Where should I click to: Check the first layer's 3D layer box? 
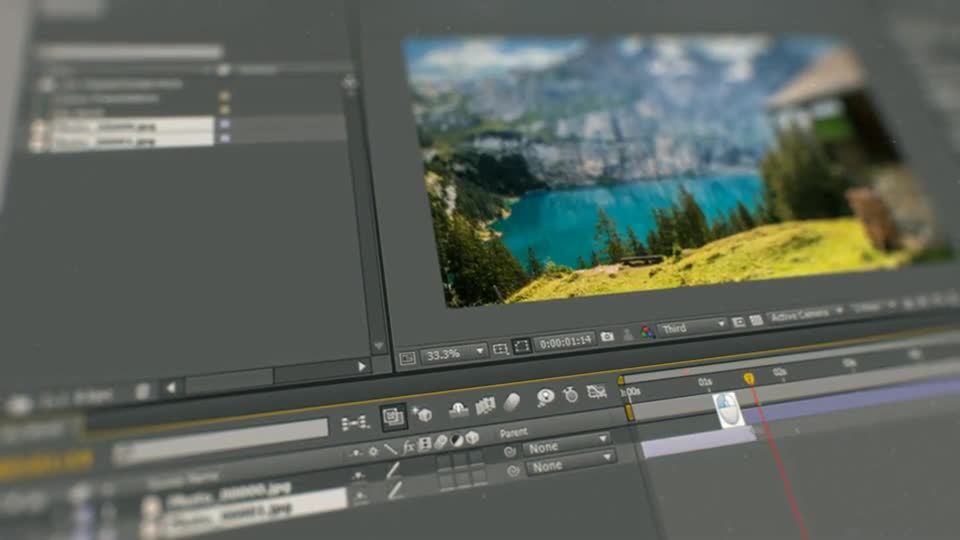(x=475, y=457)
